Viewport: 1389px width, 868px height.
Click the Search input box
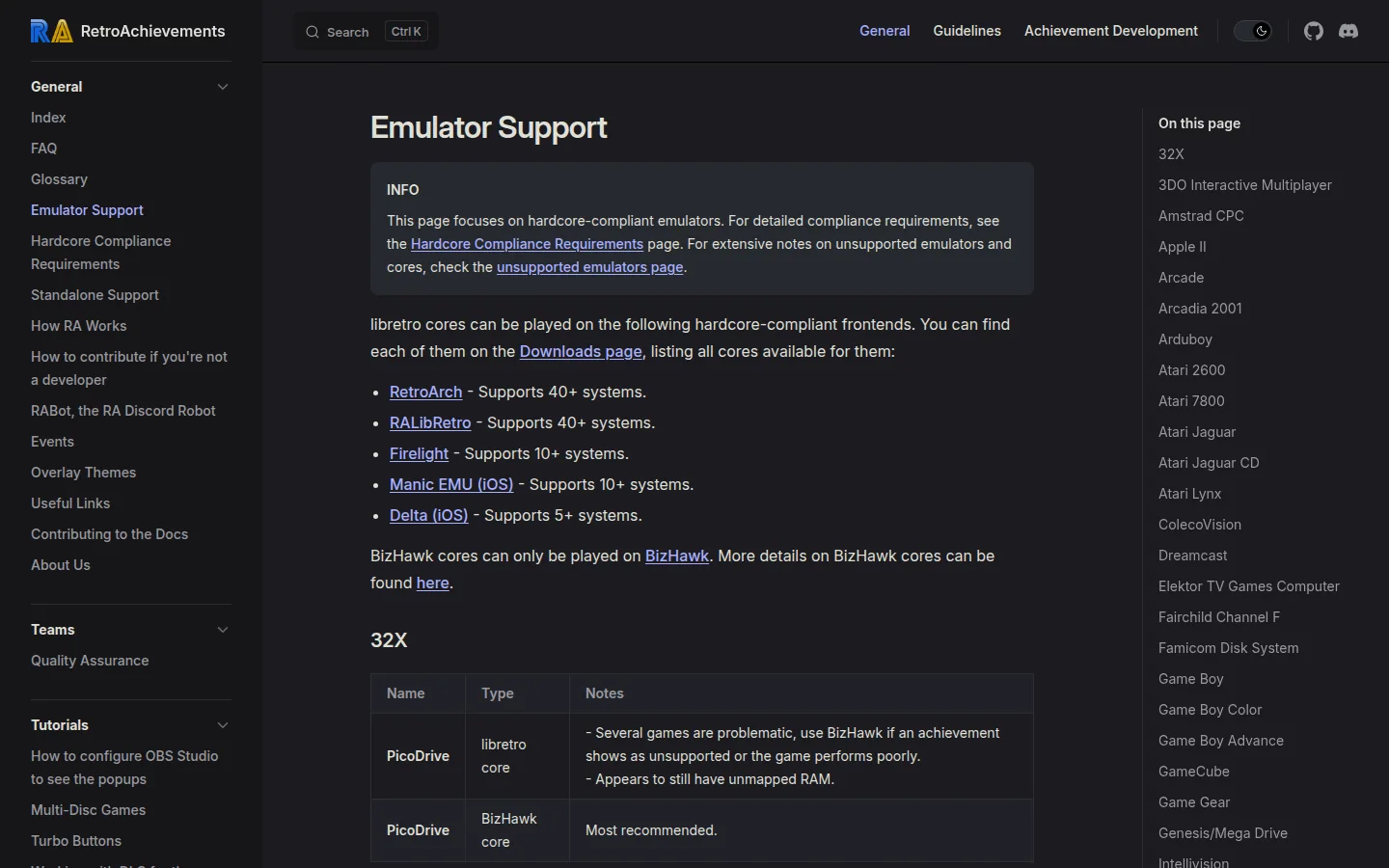tap(367, 32)
